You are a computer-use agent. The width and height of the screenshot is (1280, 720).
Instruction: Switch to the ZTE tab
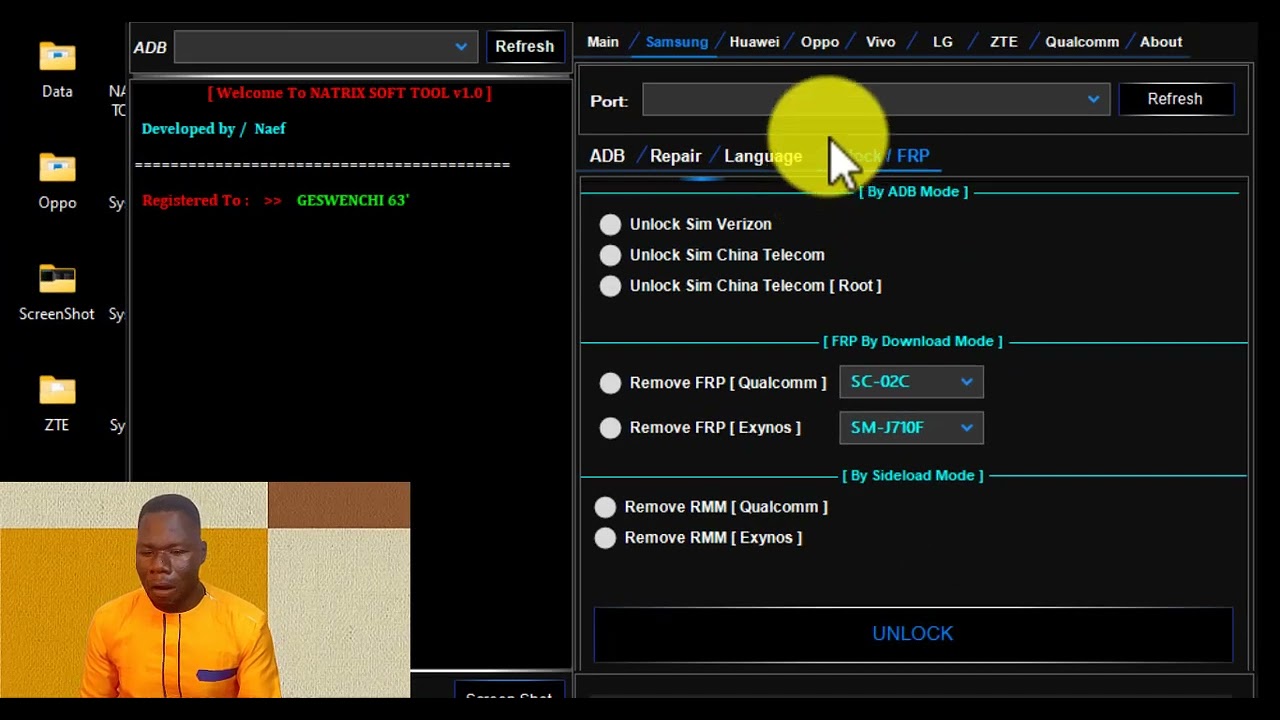point(1004,42)
